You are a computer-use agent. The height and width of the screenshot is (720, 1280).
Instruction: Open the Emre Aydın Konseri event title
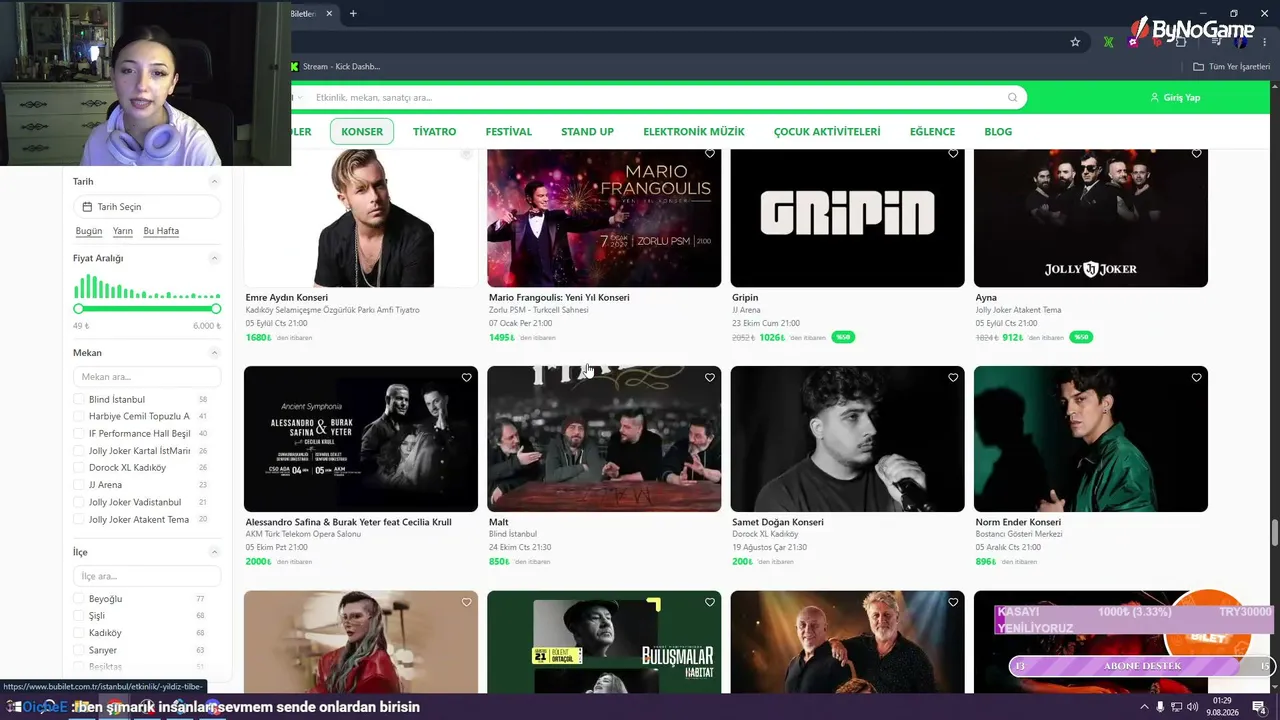coord(287,298)
